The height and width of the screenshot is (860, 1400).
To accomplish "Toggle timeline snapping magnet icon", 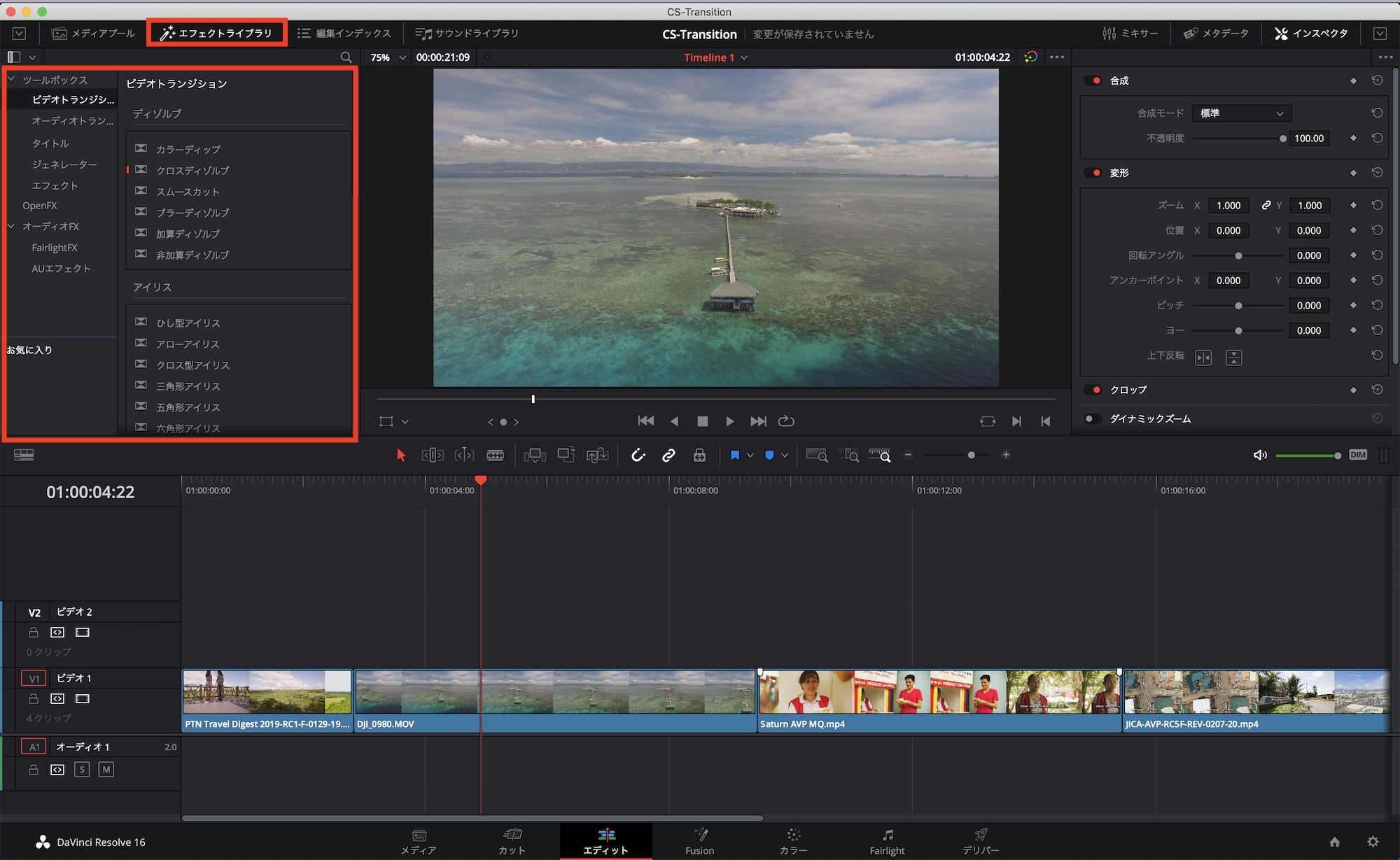I will [638, 456].
